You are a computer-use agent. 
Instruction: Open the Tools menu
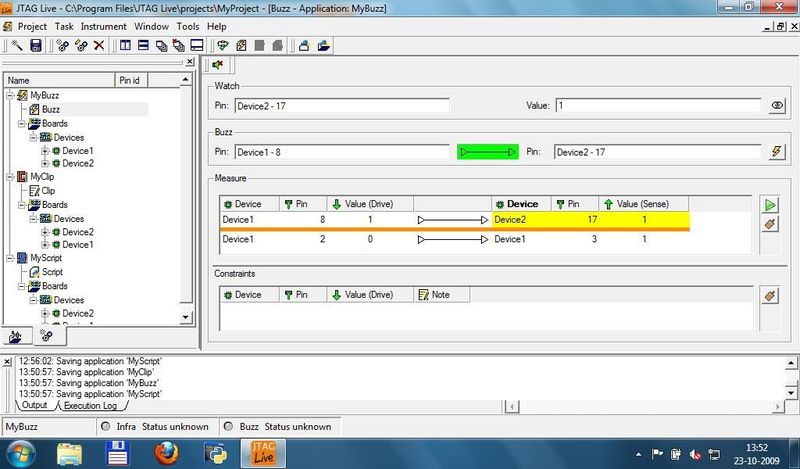[x=188, y=27]
